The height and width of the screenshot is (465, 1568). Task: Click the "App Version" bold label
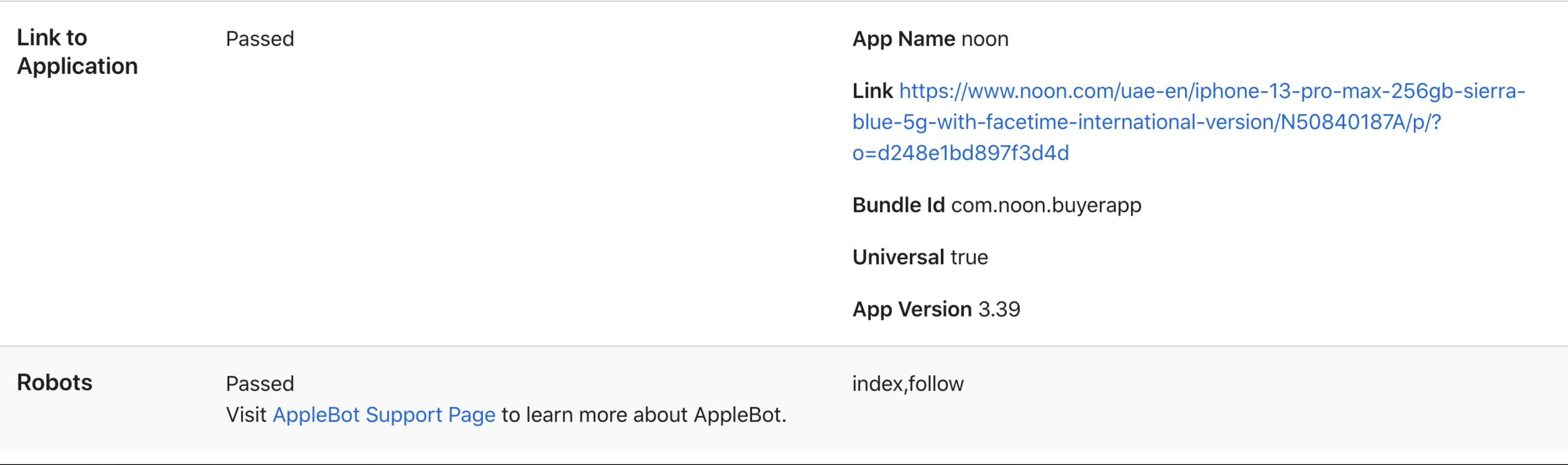[911, 309]
